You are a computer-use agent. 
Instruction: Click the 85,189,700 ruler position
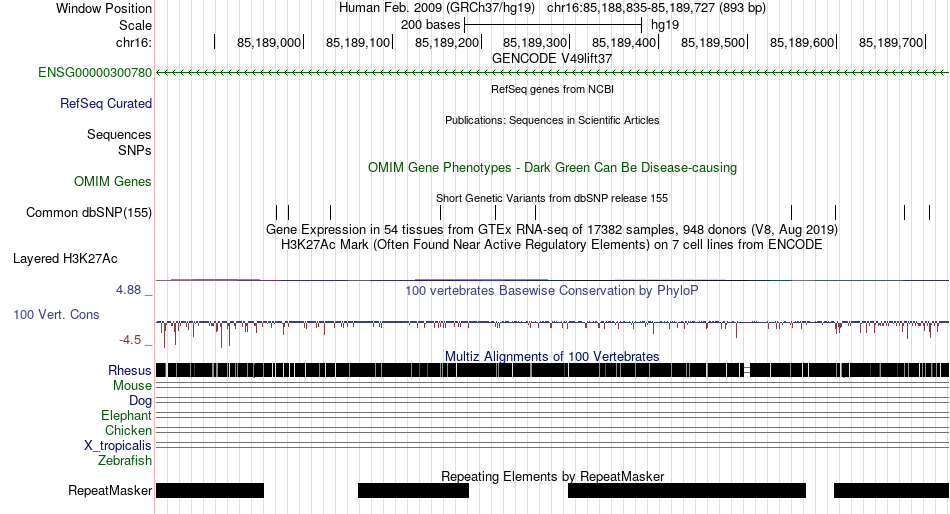[x=891, y=42]
